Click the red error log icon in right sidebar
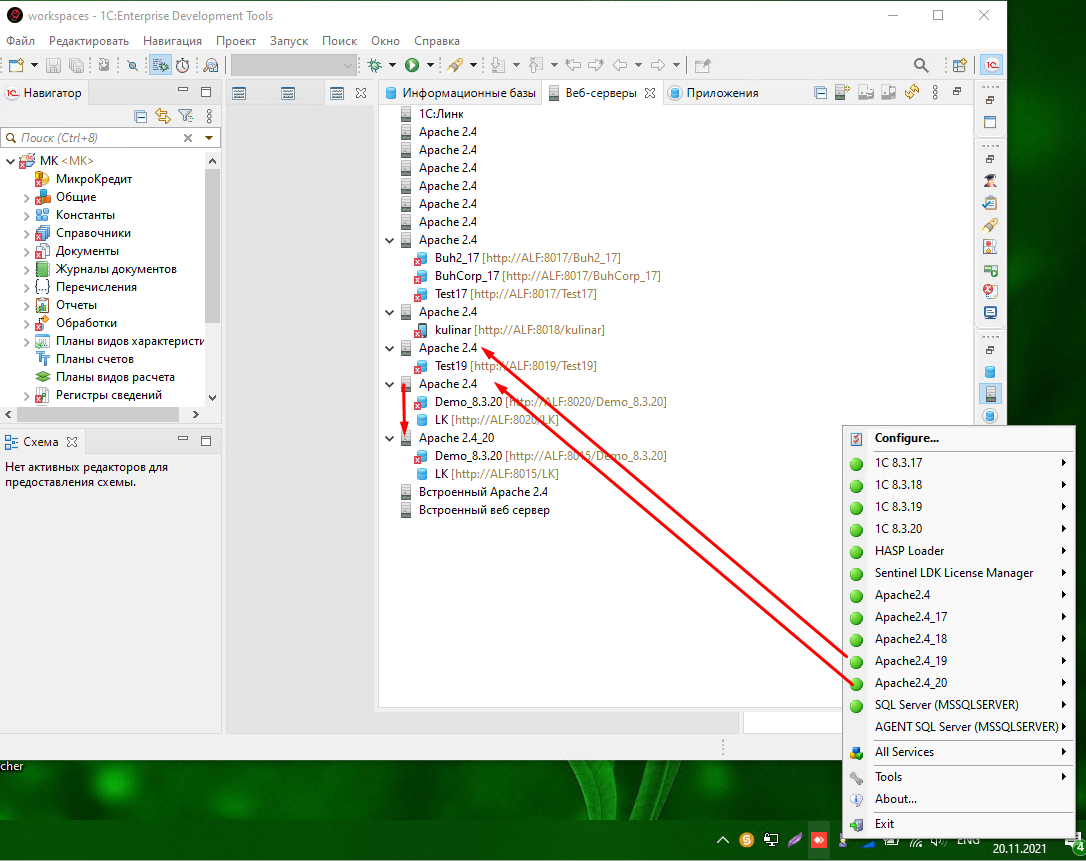Viewport: 1086px width, 861px height. 990,291
